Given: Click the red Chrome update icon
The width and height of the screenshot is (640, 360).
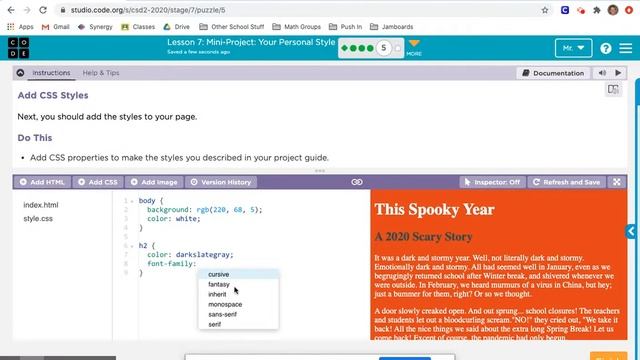Looking at the screenshot, I should click(629, 10).
